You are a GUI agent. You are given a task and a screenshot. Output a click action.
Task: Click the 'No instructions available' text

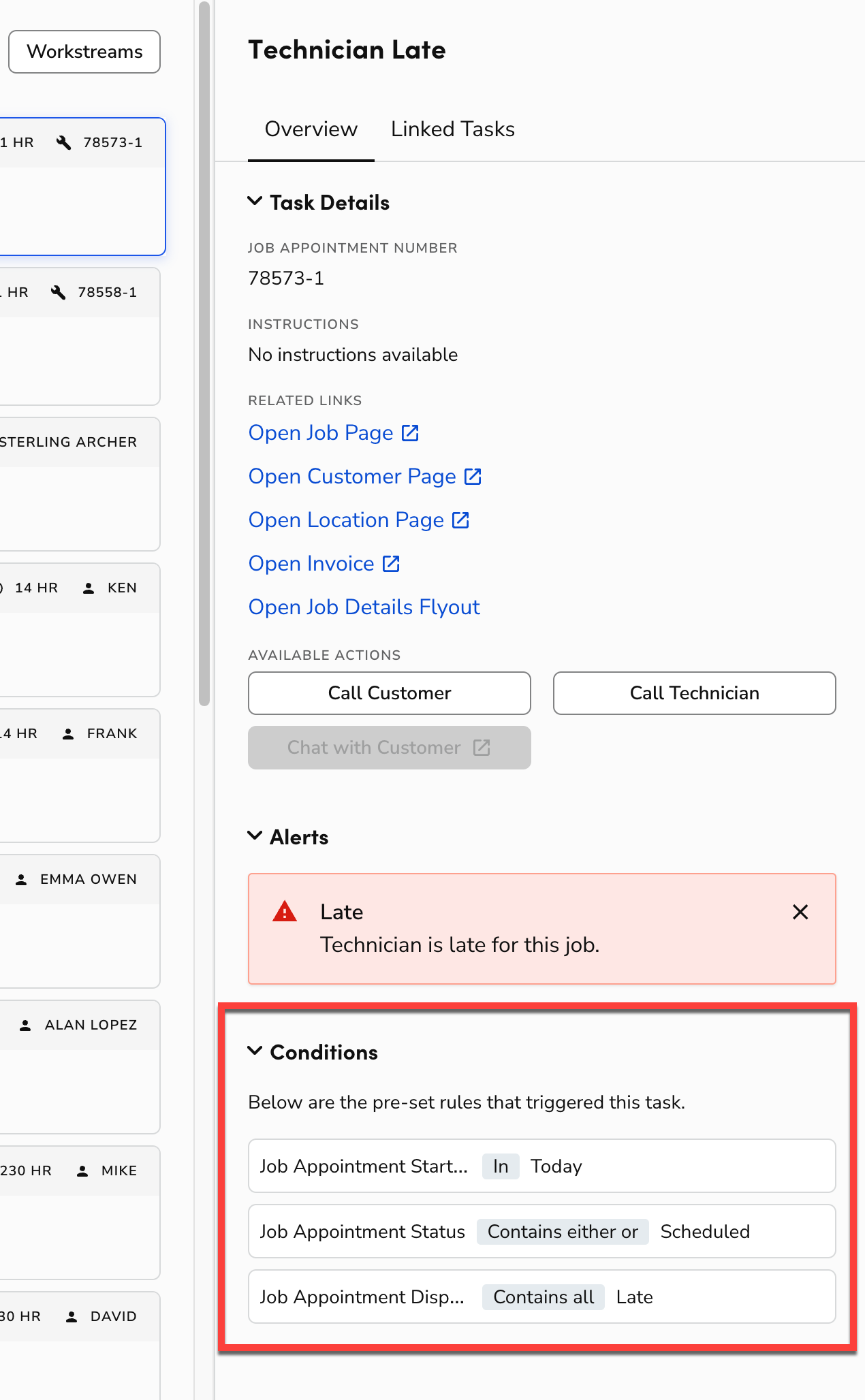pyautogui.click(x=353, y=354)
